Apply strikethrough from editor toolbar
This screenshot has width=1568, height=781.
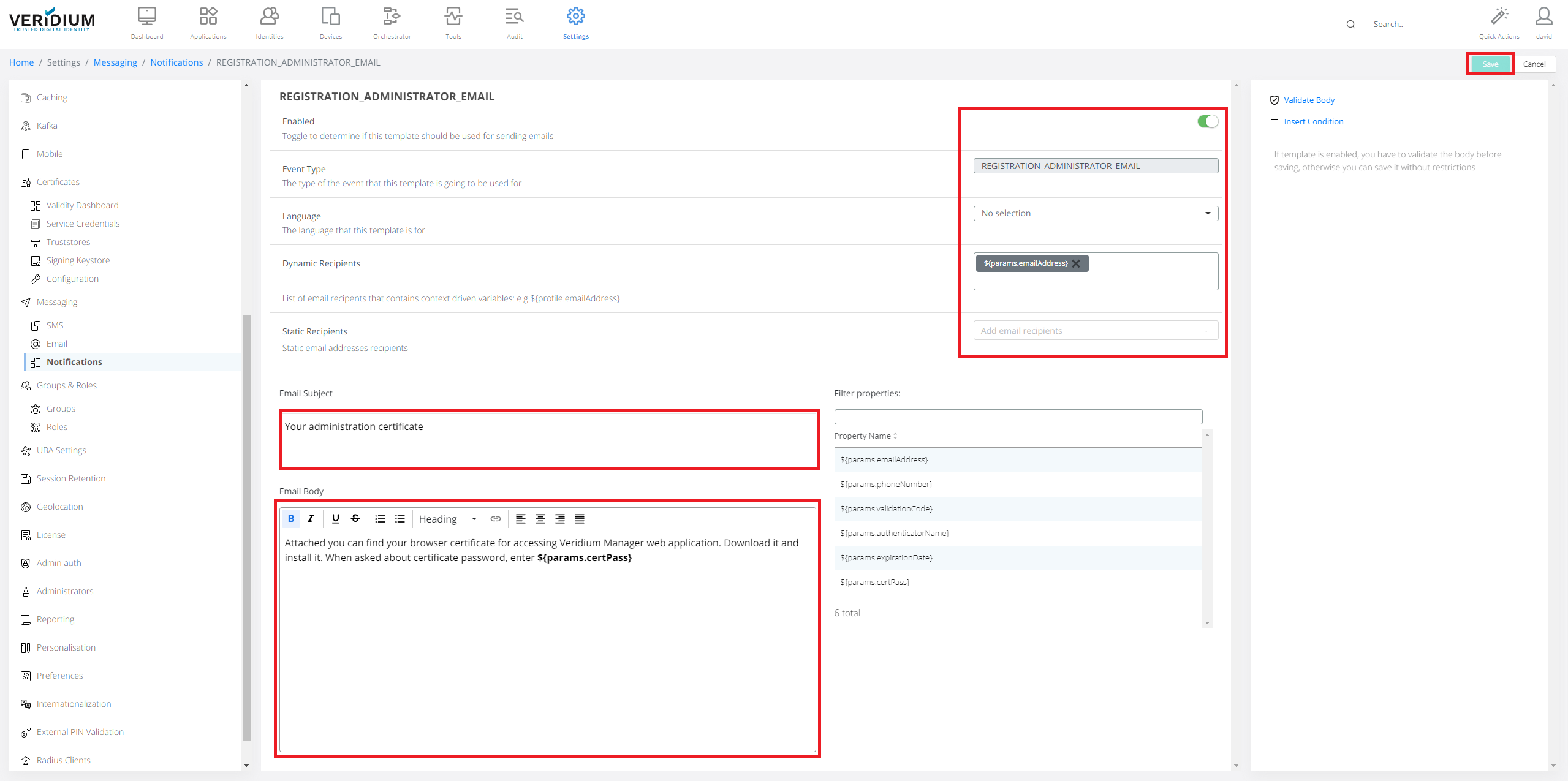(355, 519)
